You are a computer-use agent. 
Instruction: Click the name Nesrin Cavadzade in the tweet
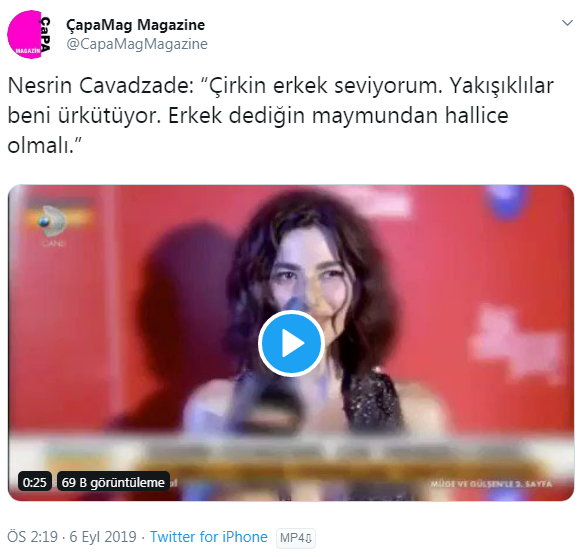(x=99, y=86)
